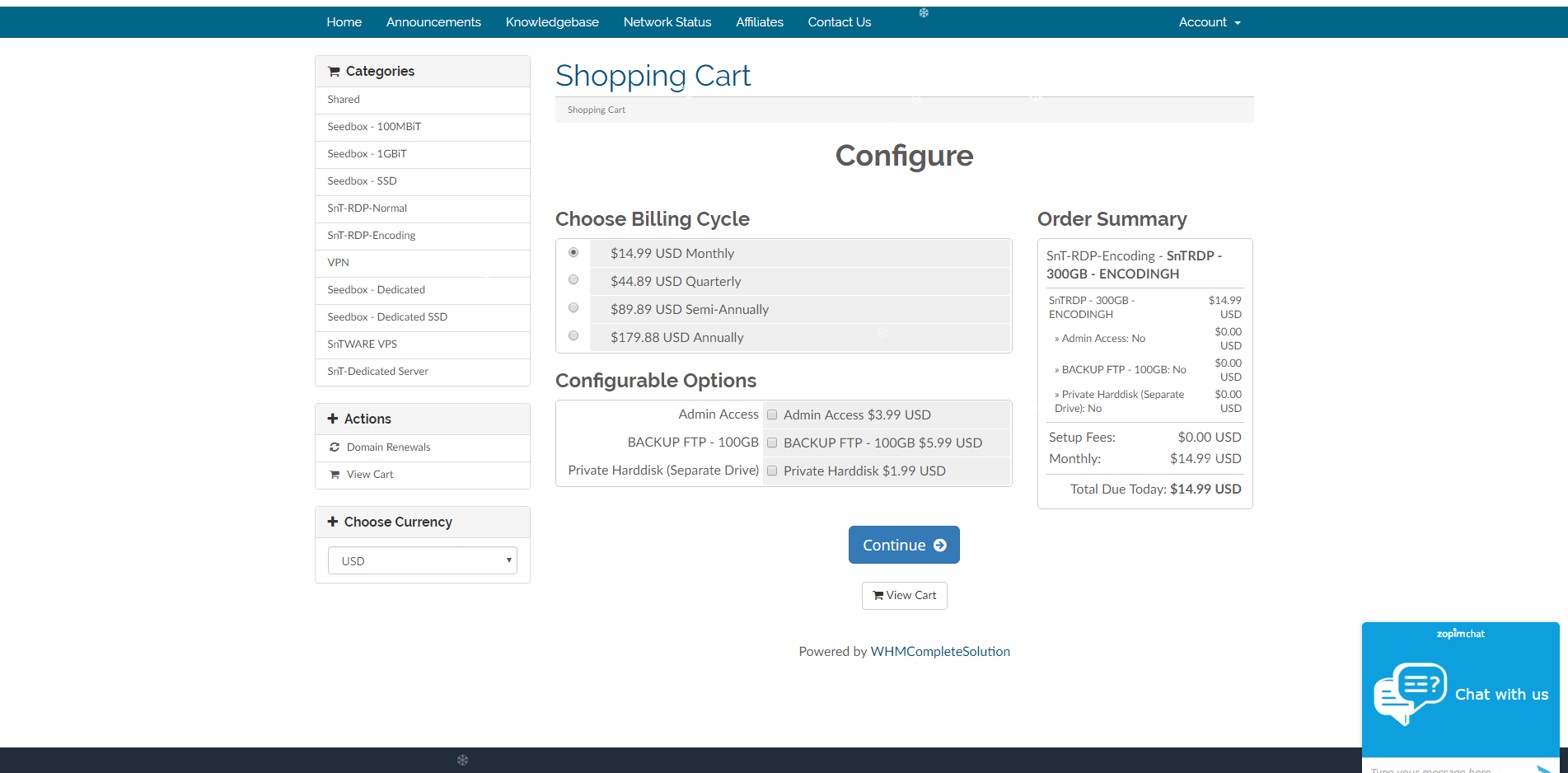1568x773 pixels.
Task: Click the plus icon beside Choose Currency
Action: tap(333, 522)
